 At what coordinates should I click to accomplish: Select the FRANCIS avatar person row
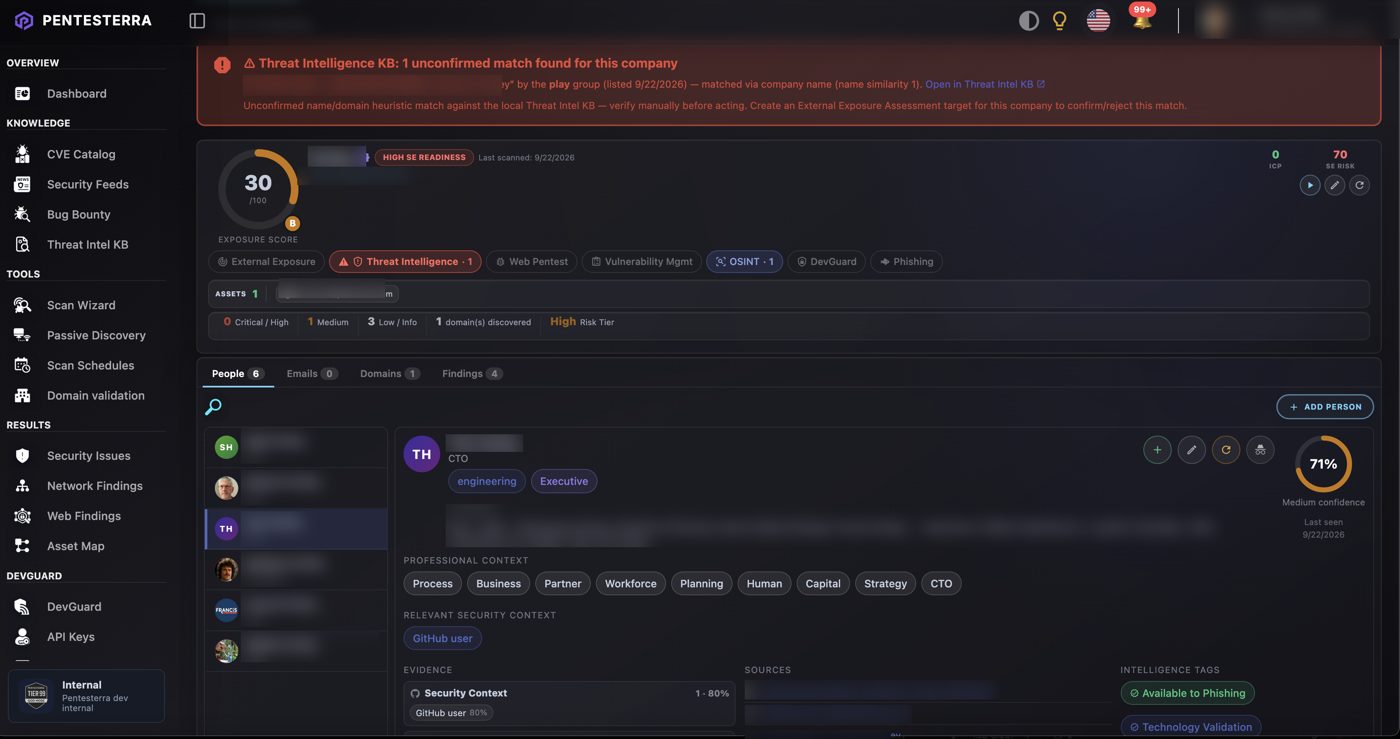point(296,609)
